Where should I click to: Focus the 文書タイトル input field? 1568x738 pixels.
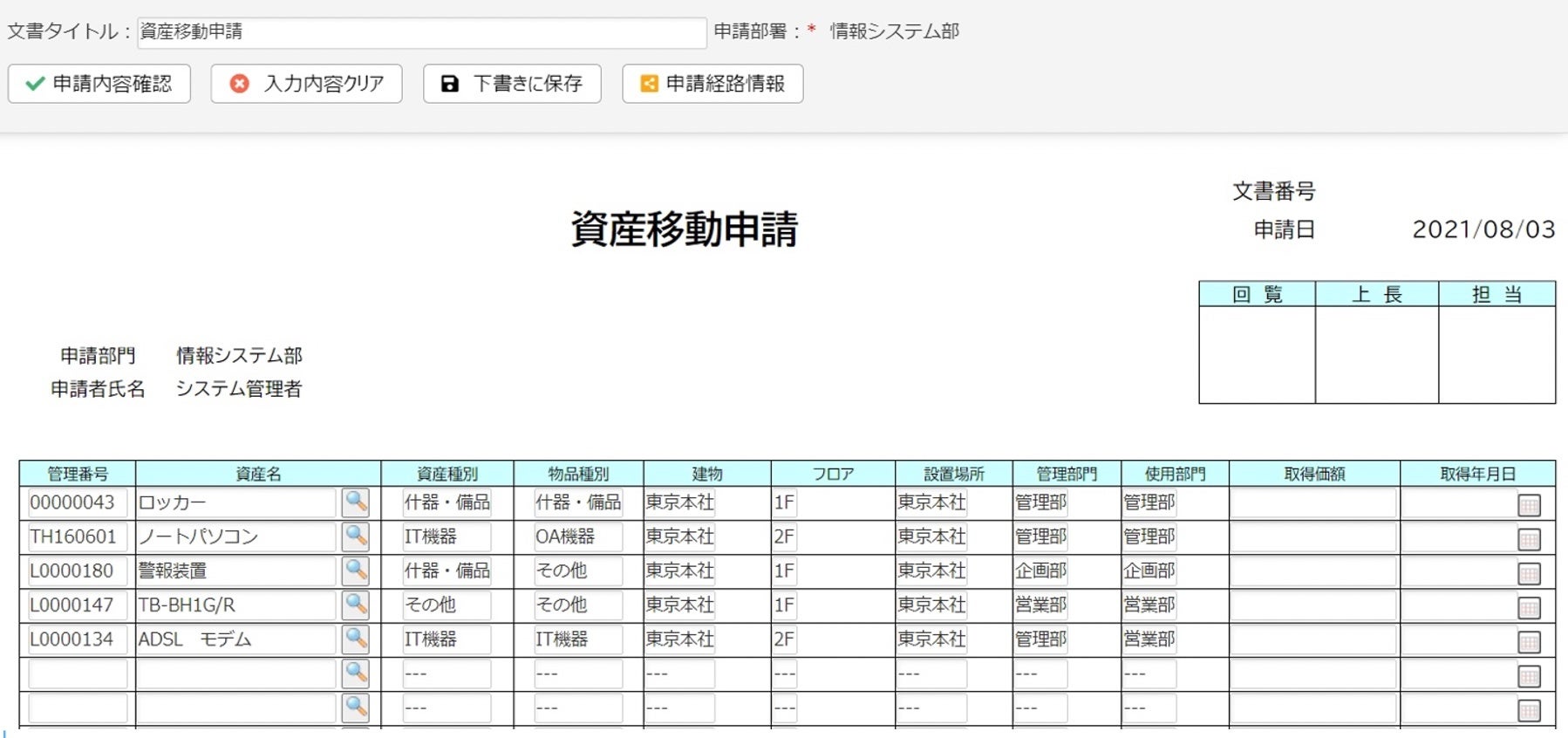pos(421,32)
